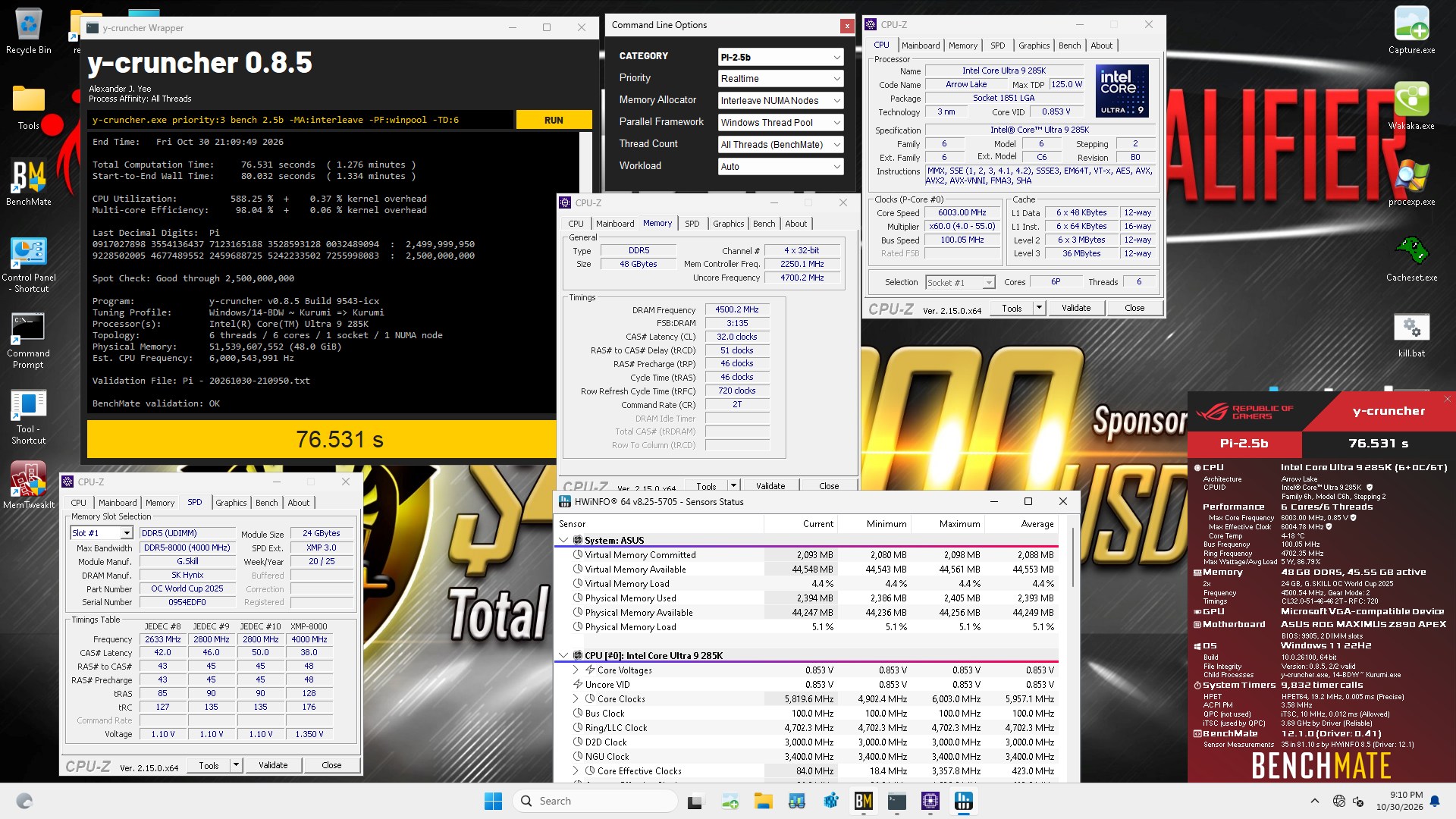Image resolution: width=1456 pixels, height=819 pixels.
Task: Open the Workload dropdown set to Auto
Action: pyautogui.click(x=780, y=167)
